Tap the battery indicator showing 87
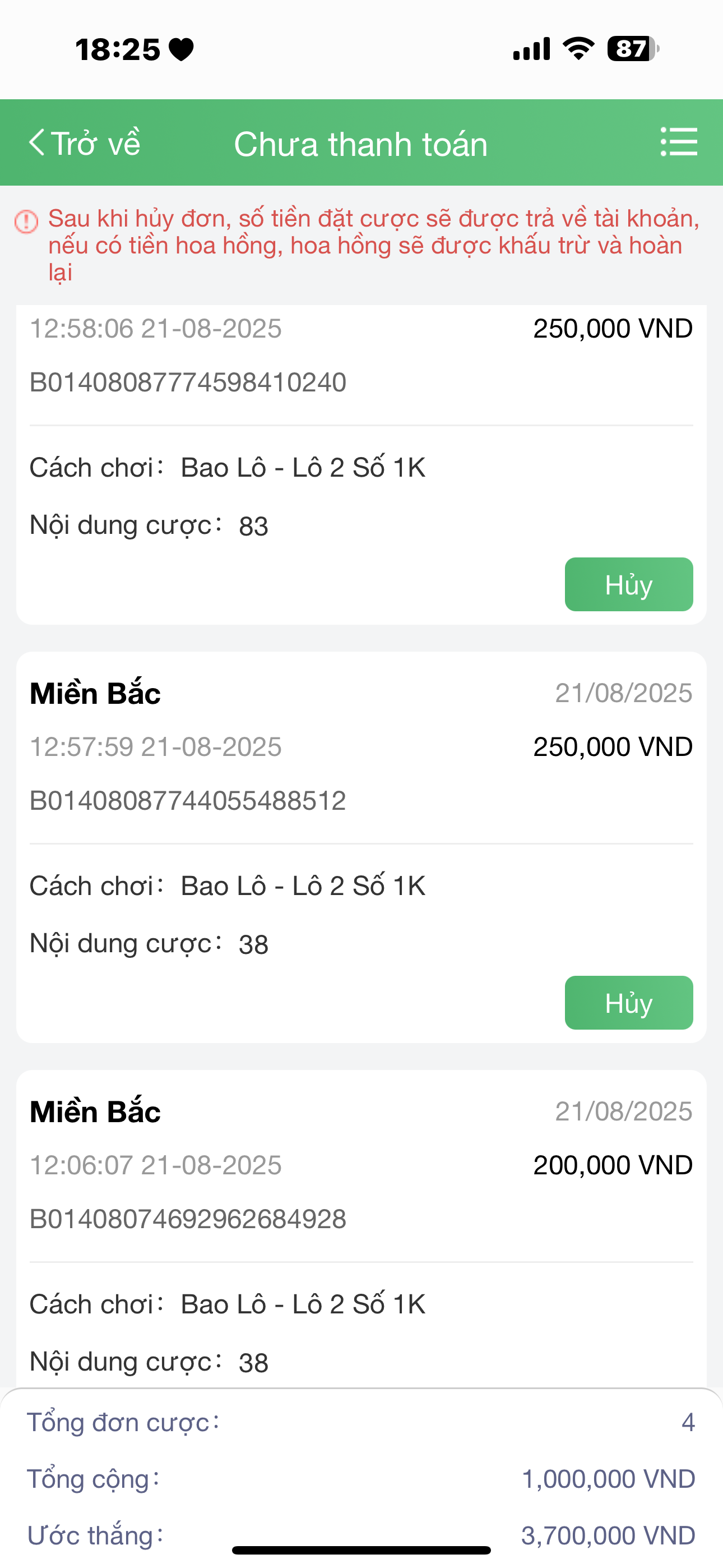Screen dimensions: 723x1568 632,49
